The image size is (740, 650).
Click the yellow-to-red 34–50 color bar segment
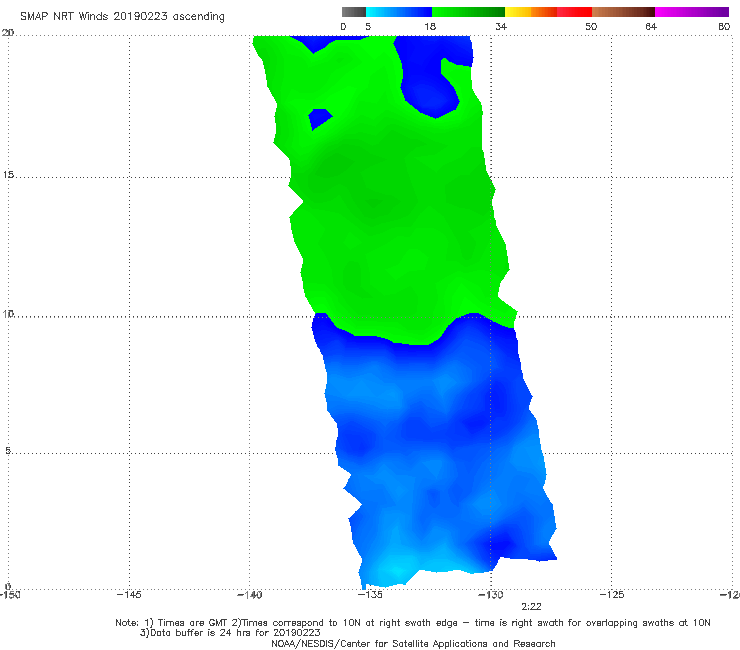[548, 12]
